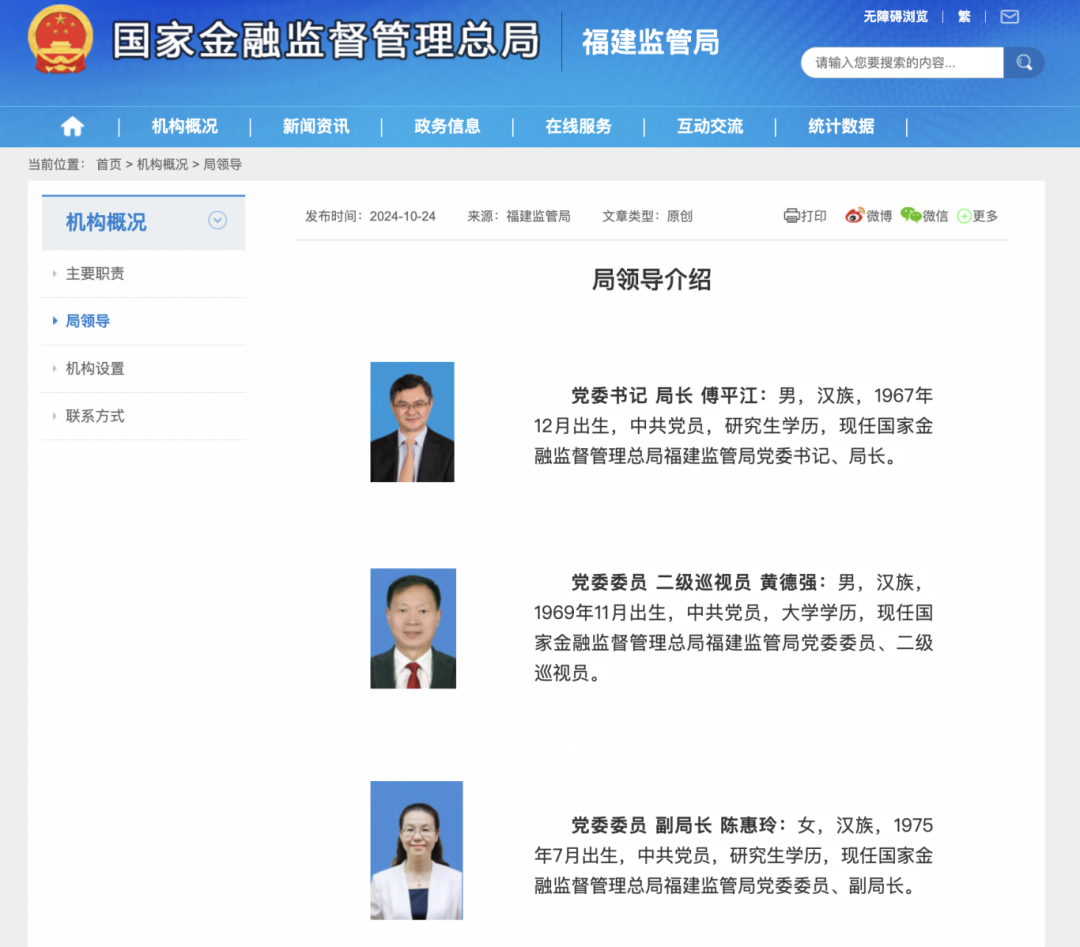Click the green 更多 plus icon

(964, 216)
